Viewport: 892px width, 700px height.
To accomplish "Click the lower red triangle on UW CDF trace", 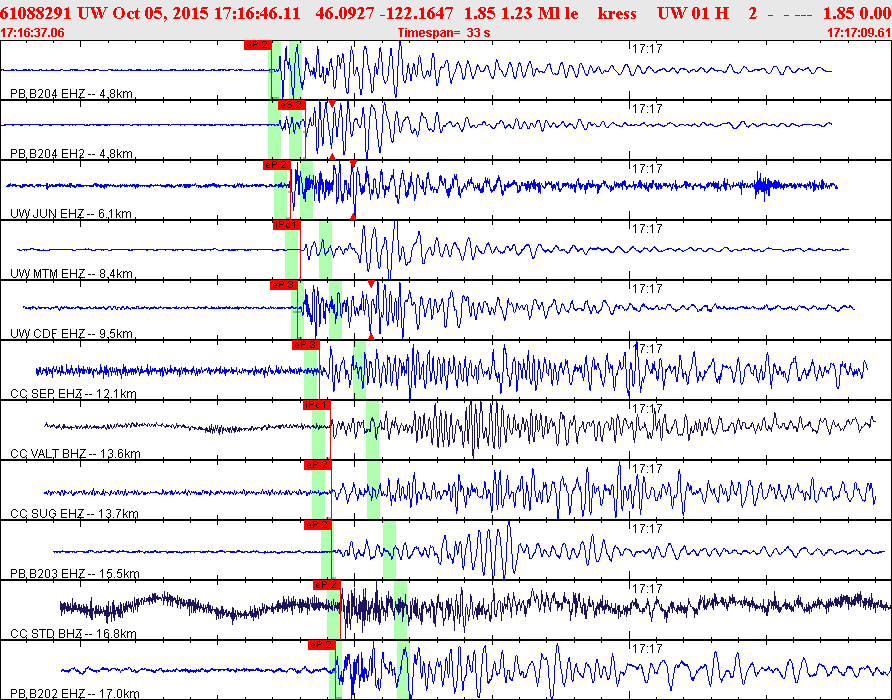I will click(371, 337).
